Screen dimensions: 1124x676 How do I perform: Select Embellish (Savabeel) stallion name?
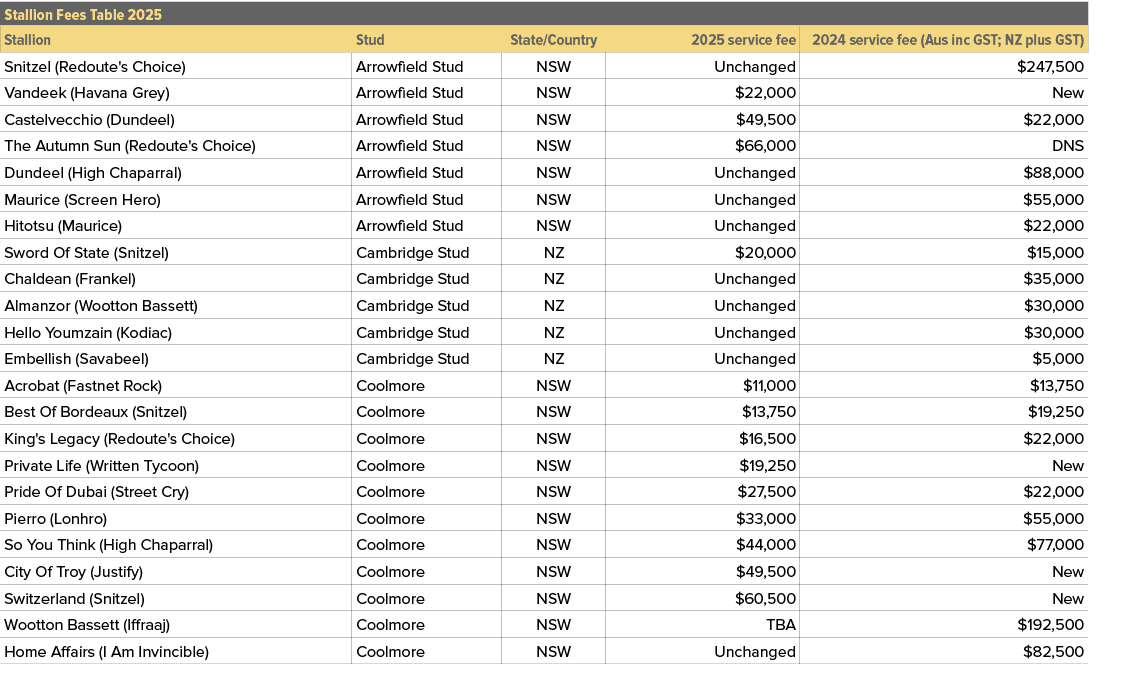point(70,359)
